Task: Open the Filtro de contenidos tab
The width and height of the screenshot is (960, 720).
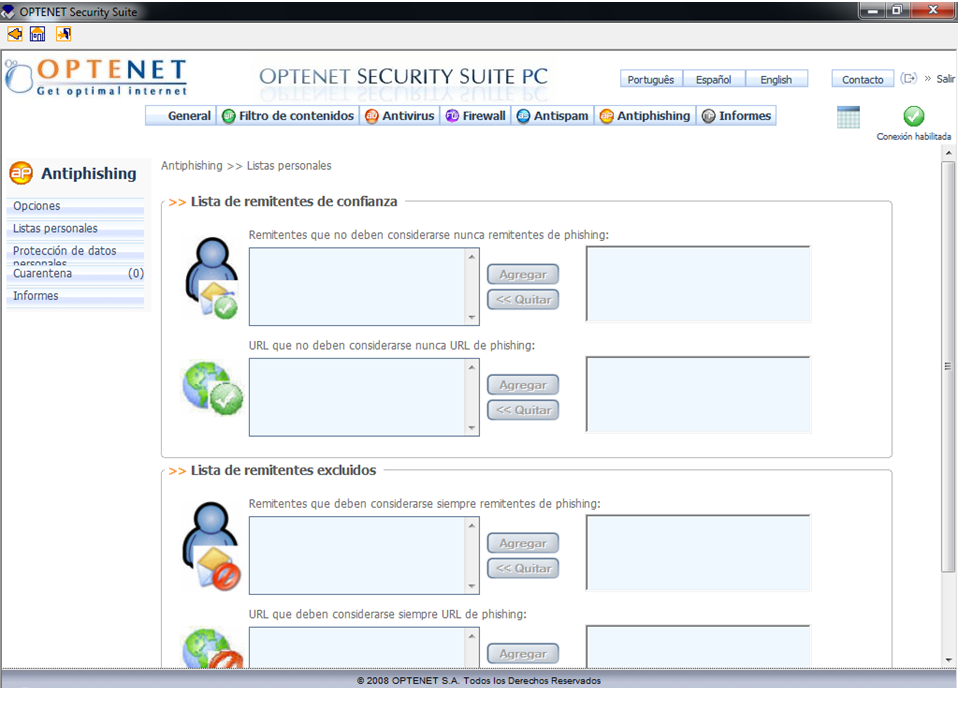Action: [x=287, y=116]
